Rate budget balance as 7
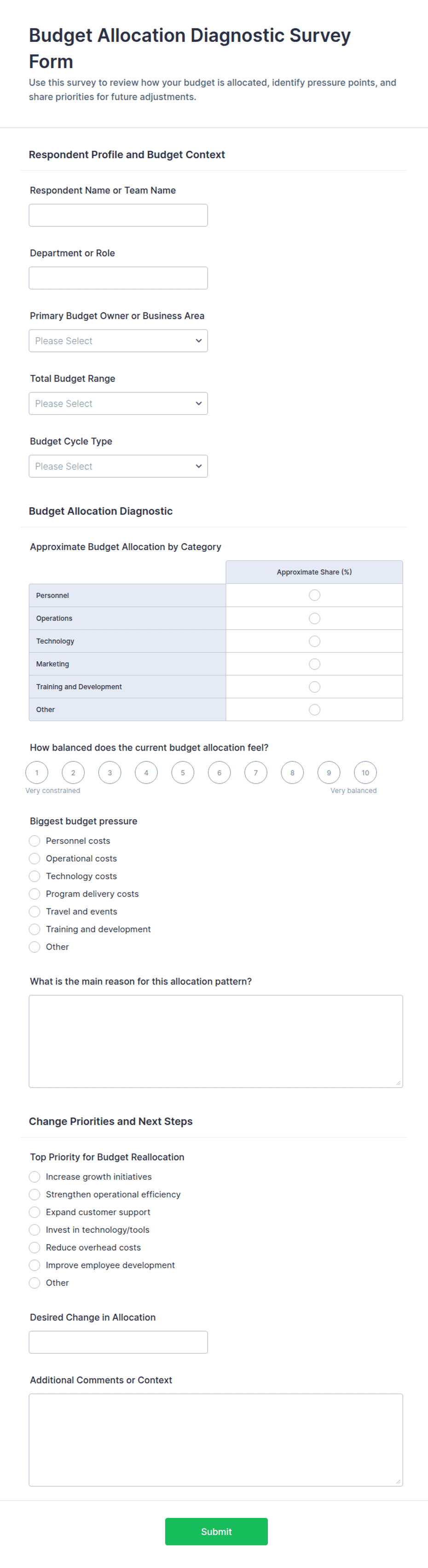The height and width of the screenshot is (1568, 428). point(256,773)
